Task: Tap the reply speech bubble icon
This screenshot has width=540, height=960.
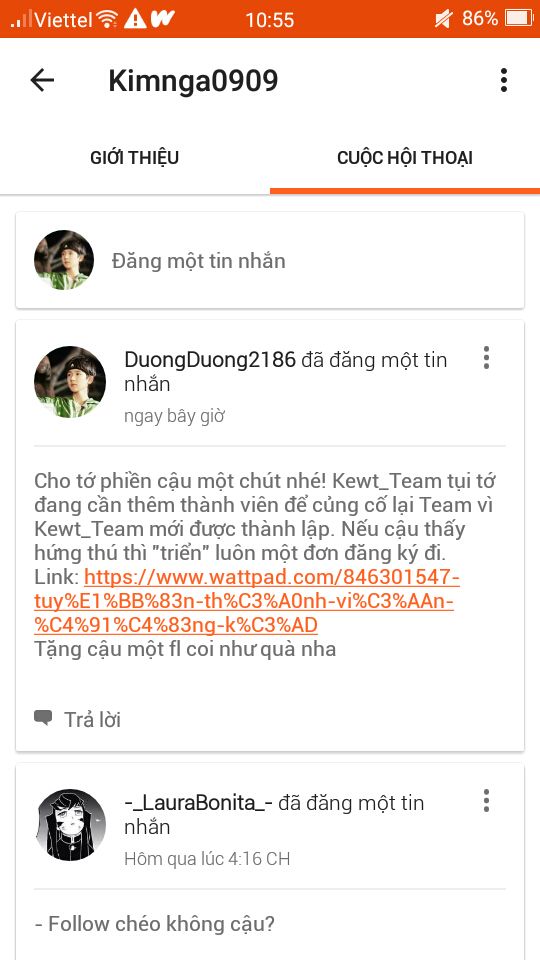Action: (x=43, y=718)
